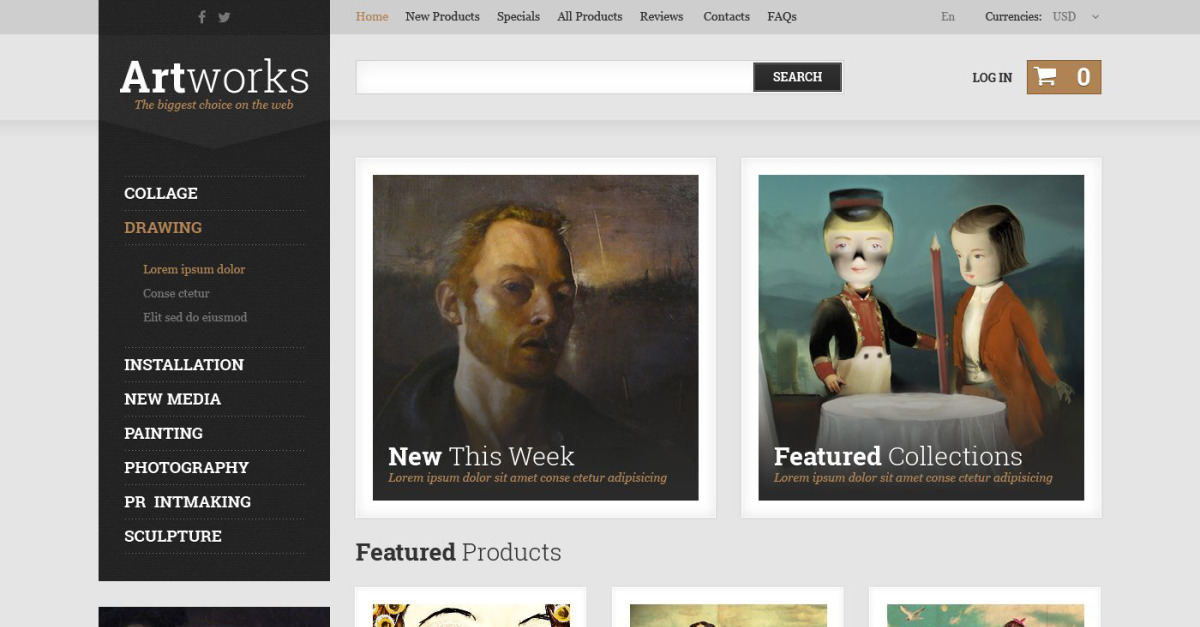
Task: Open the Specials menu item
Action: [x=518, y=17]
